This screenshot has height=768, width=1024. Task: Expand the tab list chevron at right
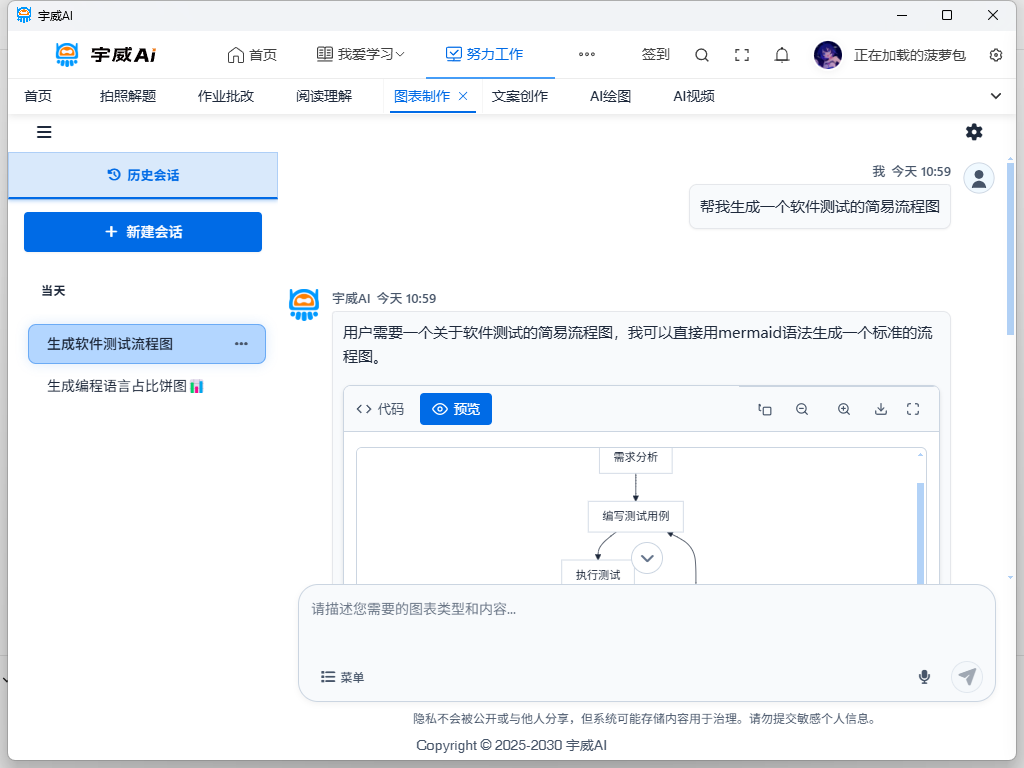click(995, 96)
